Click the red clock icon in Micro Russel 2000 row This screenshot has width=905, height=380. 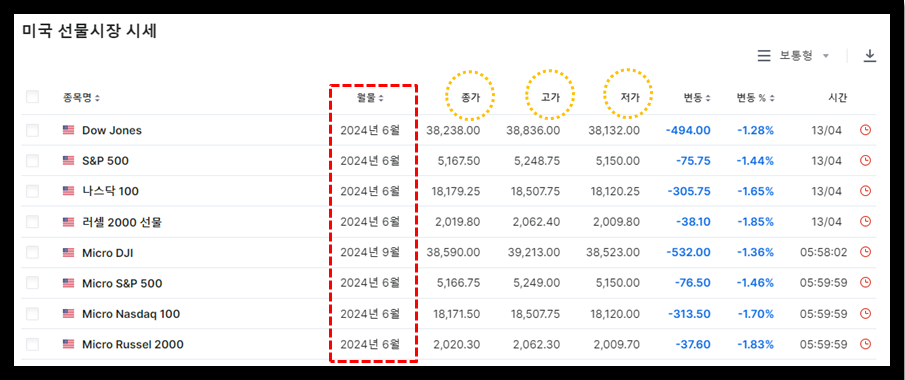[865, 344]
